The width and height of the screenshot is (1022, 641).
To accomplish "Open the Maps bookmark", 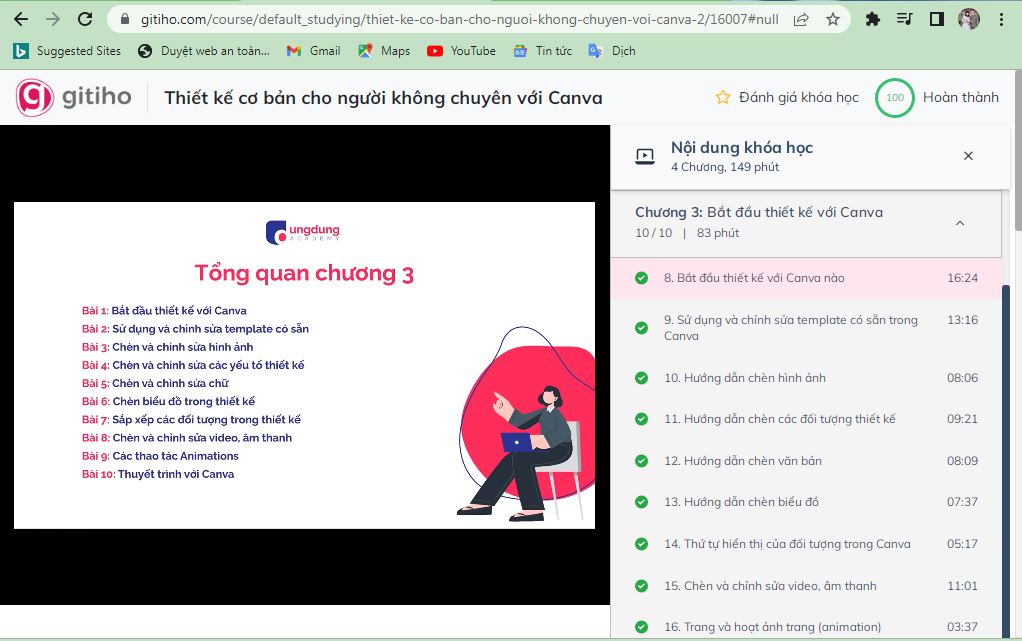I will click(x=384, y=51).
